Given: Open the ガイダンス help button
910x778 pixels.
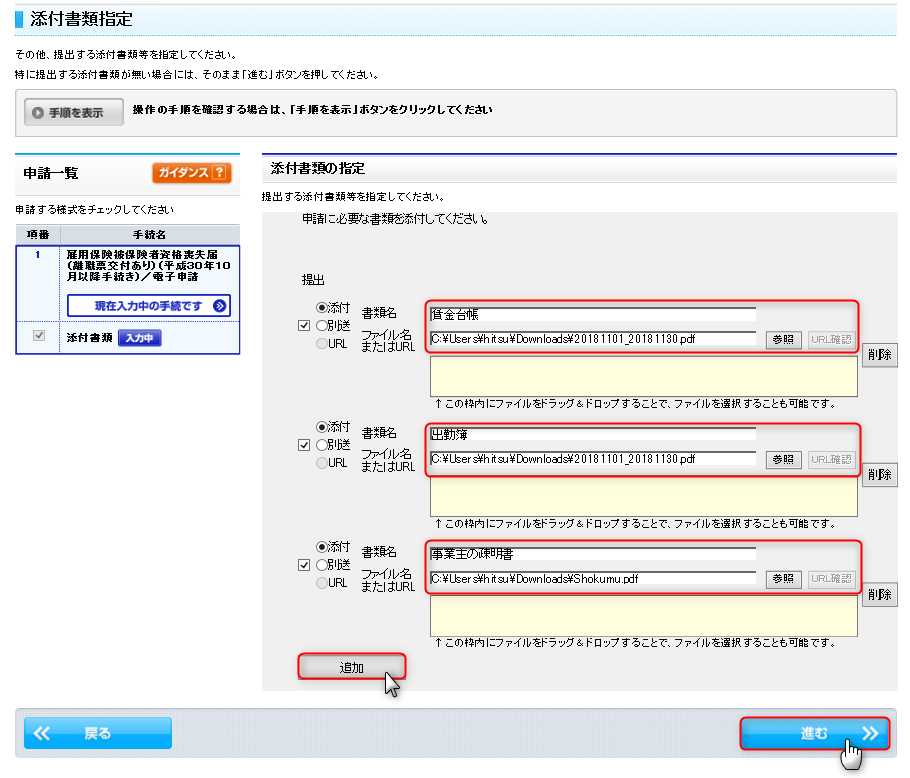Looking at the screenshot, I should point(191,173).
